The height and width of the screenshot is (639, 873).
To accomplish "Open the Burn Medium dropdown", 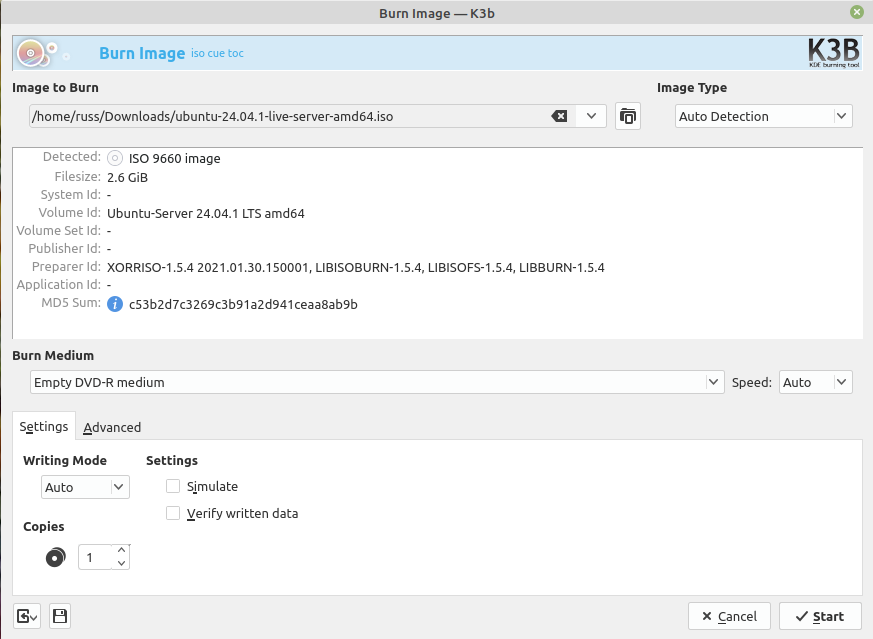I will point(377,382).
